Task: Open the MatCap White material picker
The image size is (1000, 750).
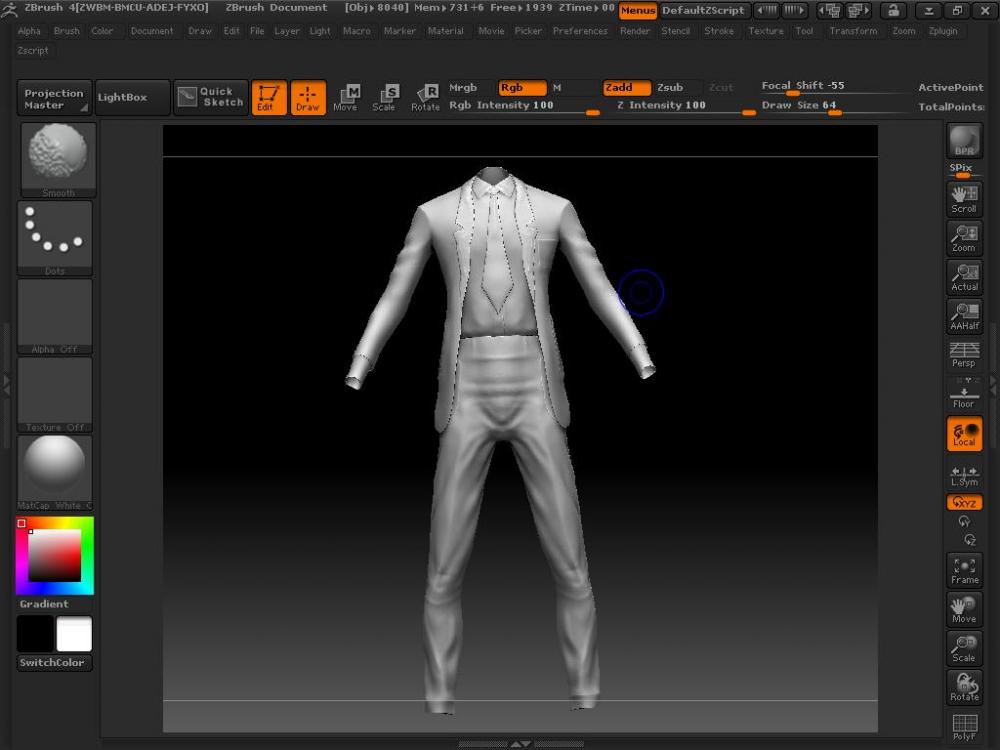Action: coord(55,472)
